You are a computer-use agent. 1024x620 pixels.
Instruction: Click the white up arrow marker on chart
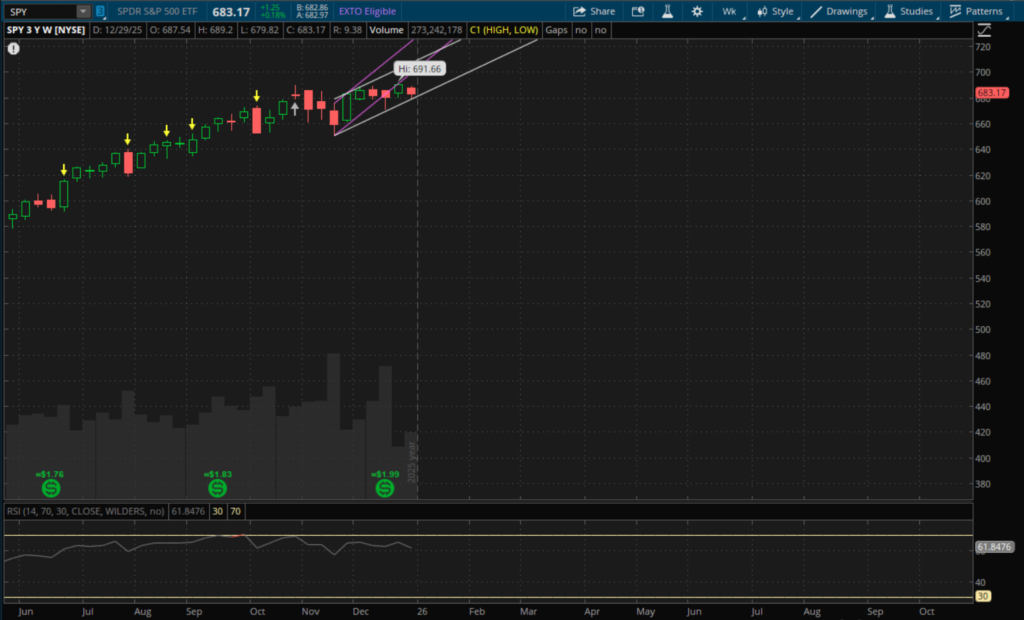pyautogui.click(x=295, y=105)
